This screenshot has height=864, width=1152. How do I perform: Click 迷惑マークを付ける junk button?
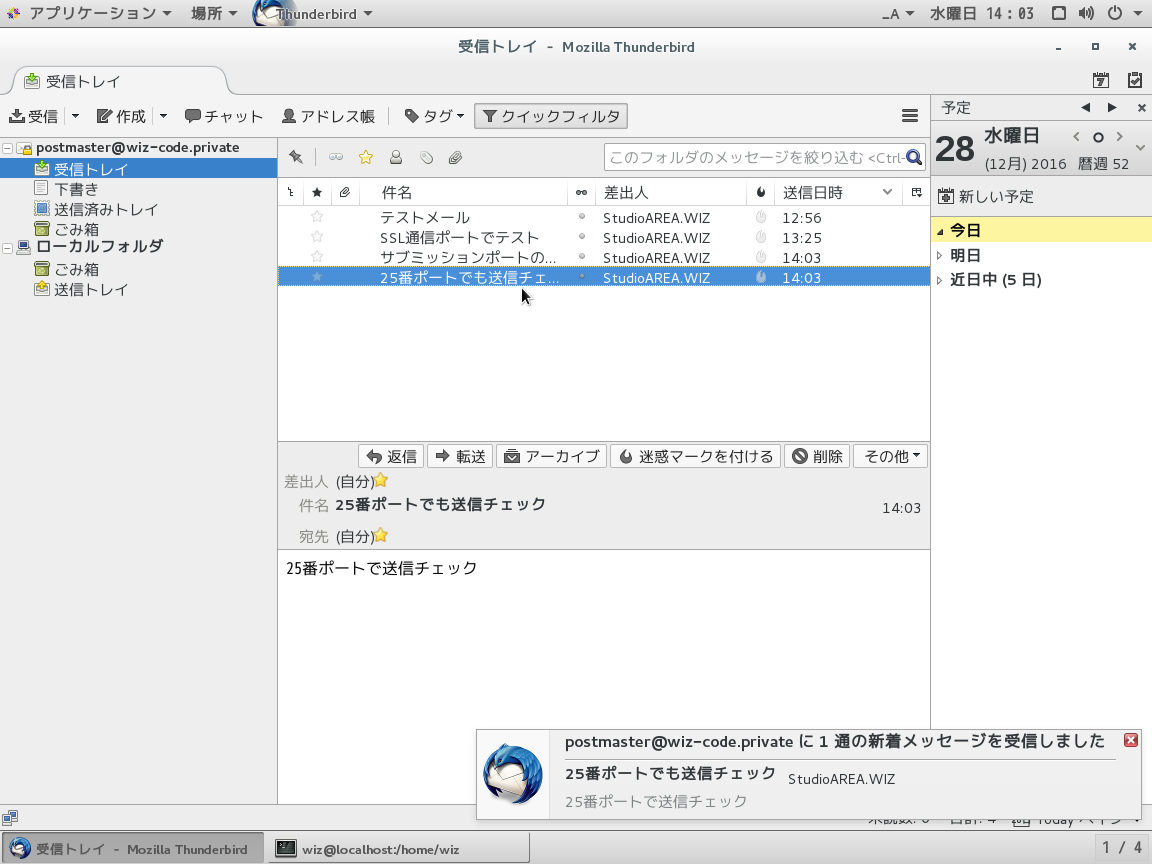pyautogui.click(x=695, y=456)
